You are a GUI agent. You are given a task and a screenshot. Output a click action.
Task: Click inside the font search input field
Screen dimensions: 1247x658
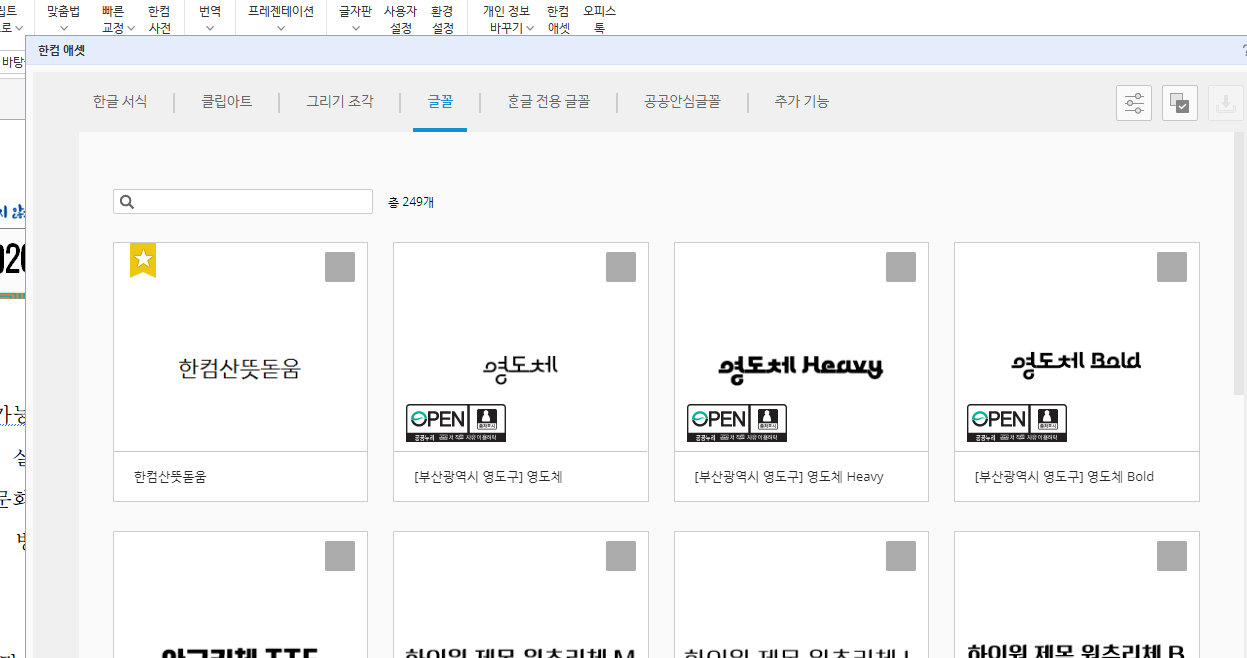click(243, 202)
